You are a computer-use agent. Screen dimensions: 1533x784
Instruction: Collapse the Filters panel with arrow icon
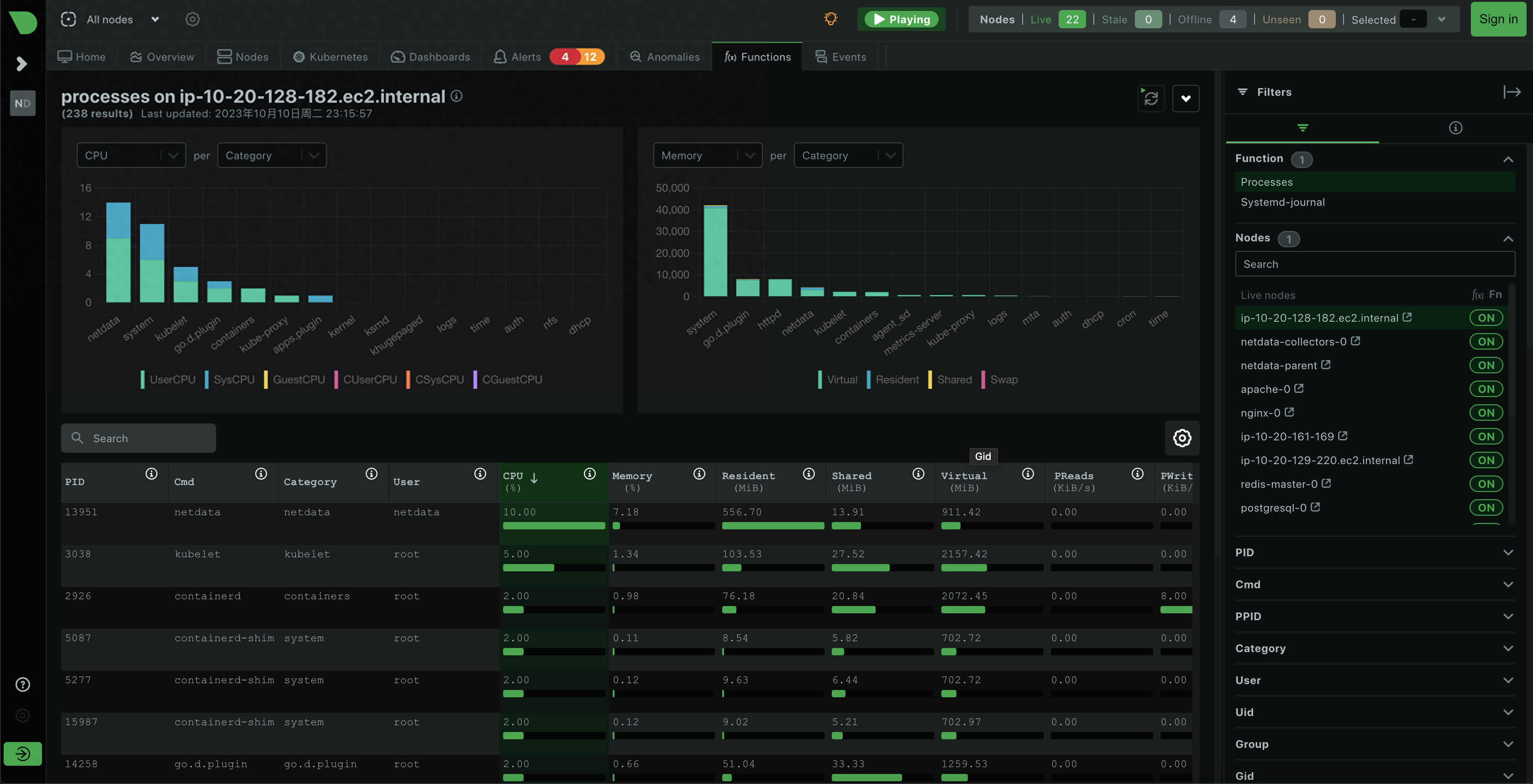tap(1511, 92)
